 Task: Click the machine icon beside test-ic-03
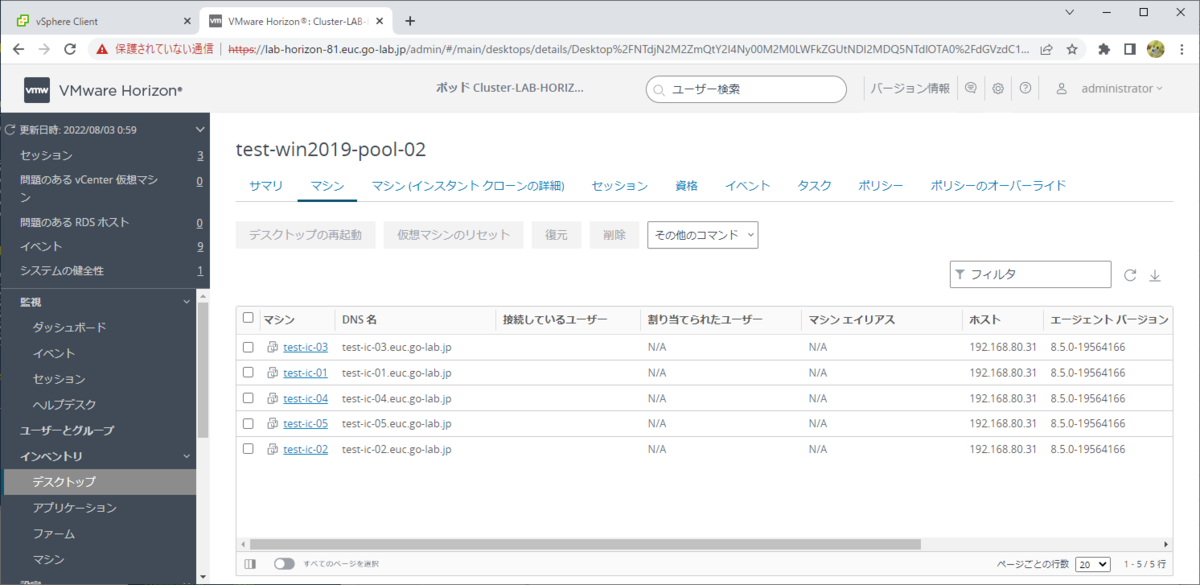pos(273,347)
